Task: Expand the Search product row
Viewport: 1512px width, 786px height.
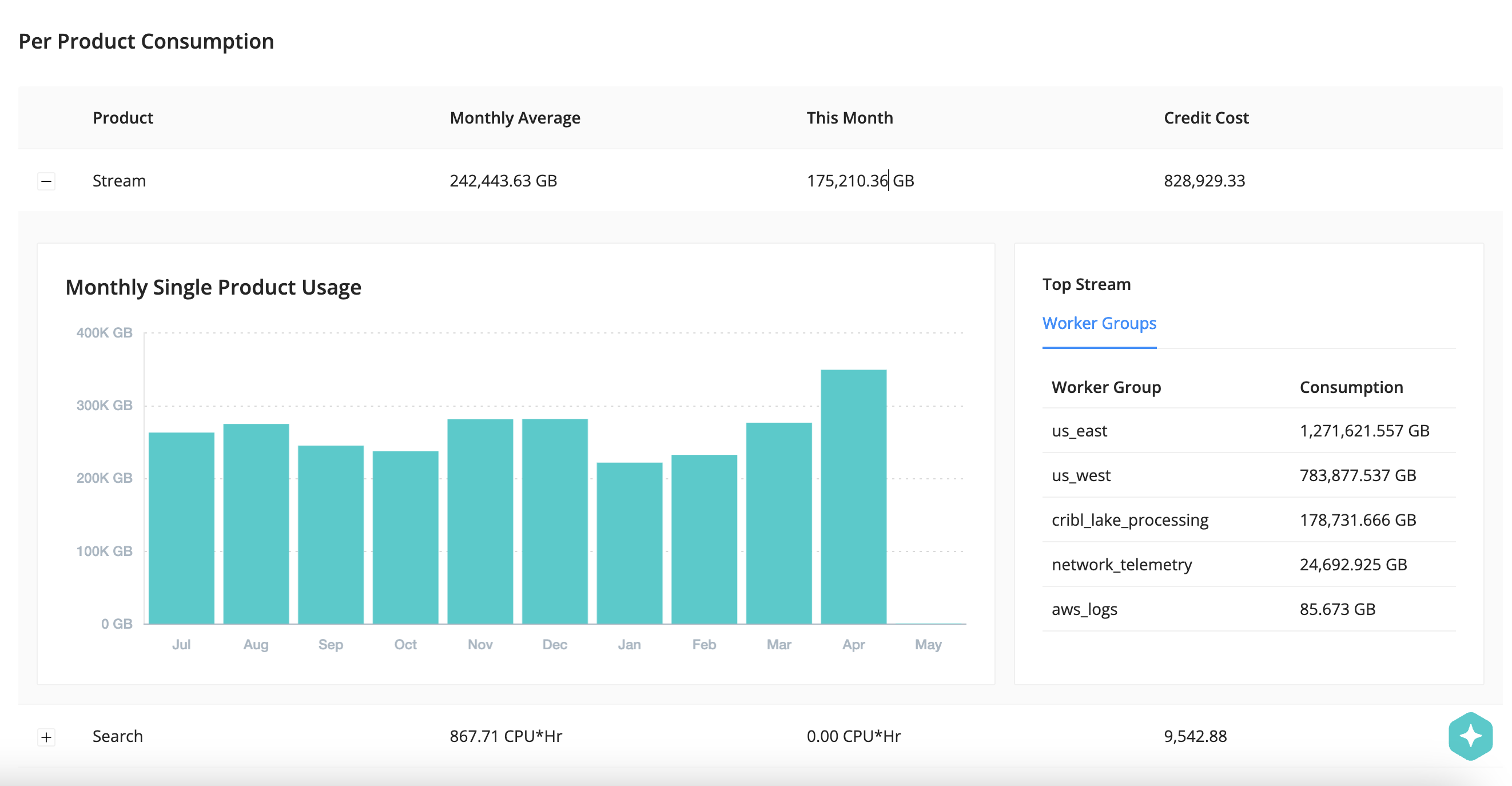Action: pos(46,737)
